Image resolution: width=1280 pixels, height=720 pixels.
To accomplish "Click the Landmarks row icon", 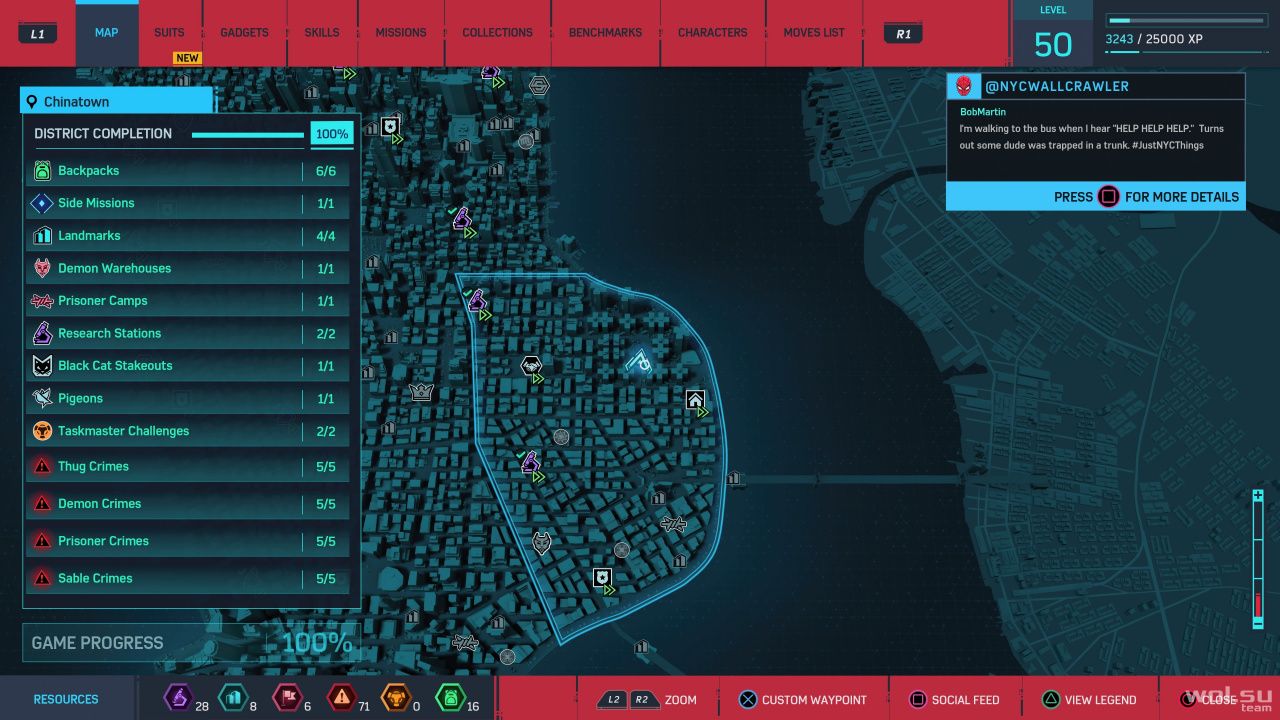I will point(42,236).
